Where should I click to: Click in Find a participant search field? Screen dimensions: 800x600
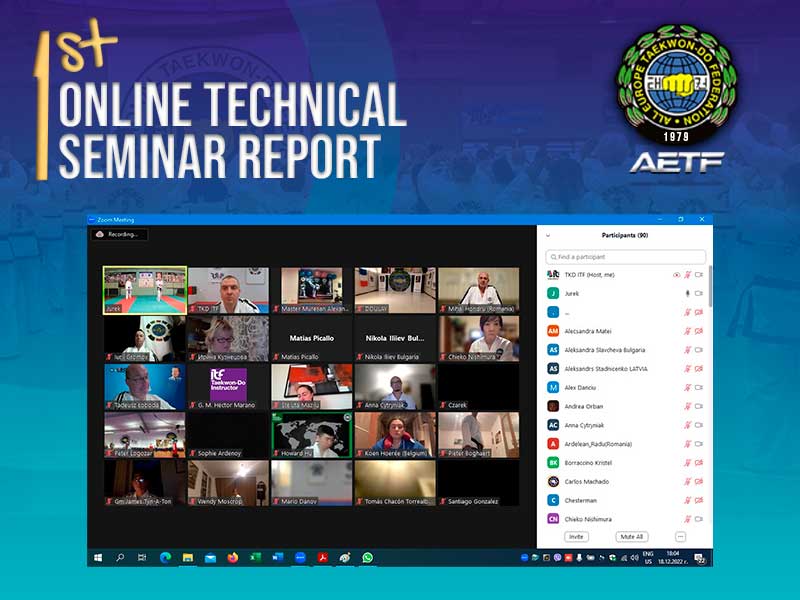(x=626, y=257)
